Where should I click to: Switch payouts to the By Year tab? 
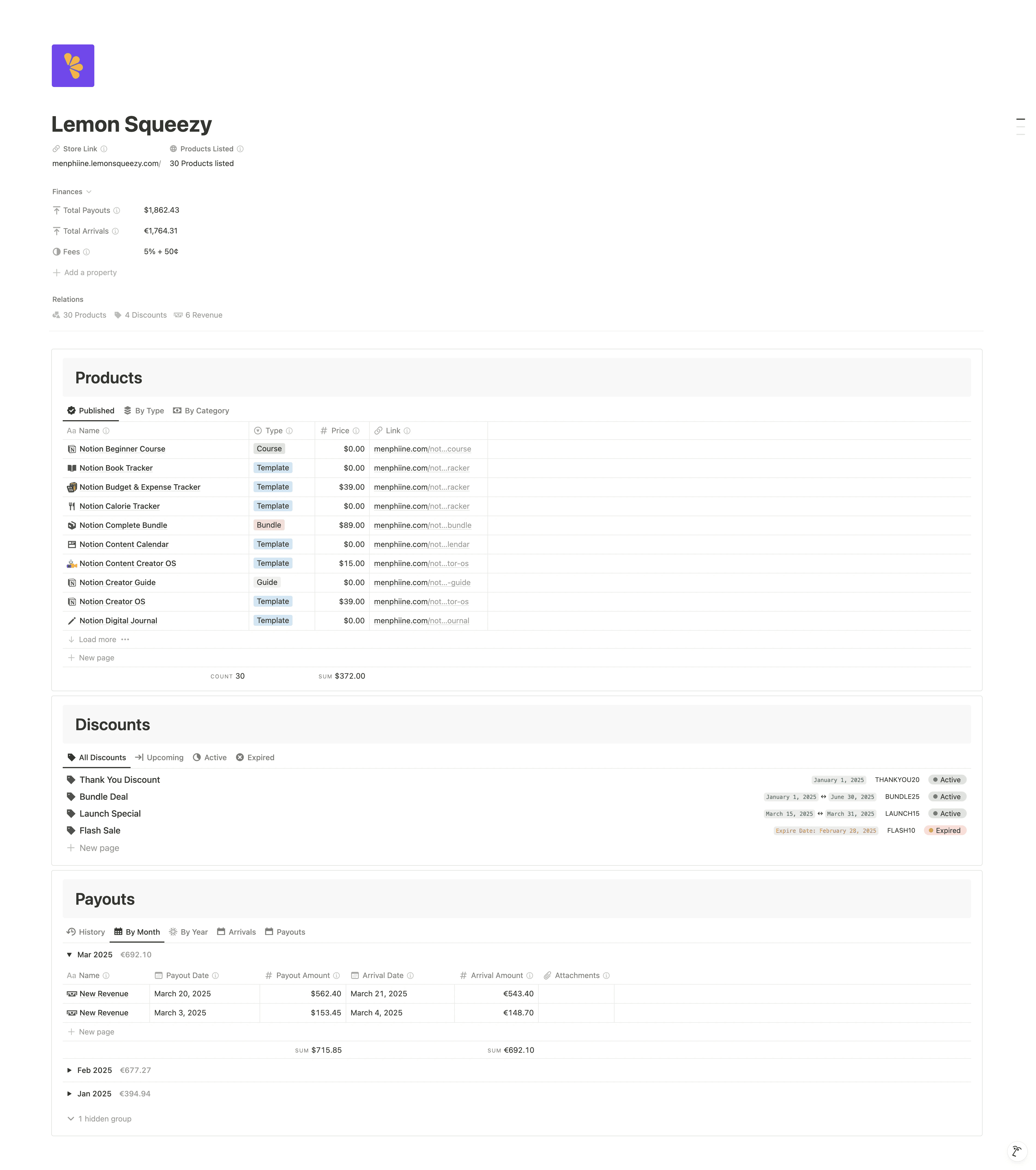(x=188, y=932)
